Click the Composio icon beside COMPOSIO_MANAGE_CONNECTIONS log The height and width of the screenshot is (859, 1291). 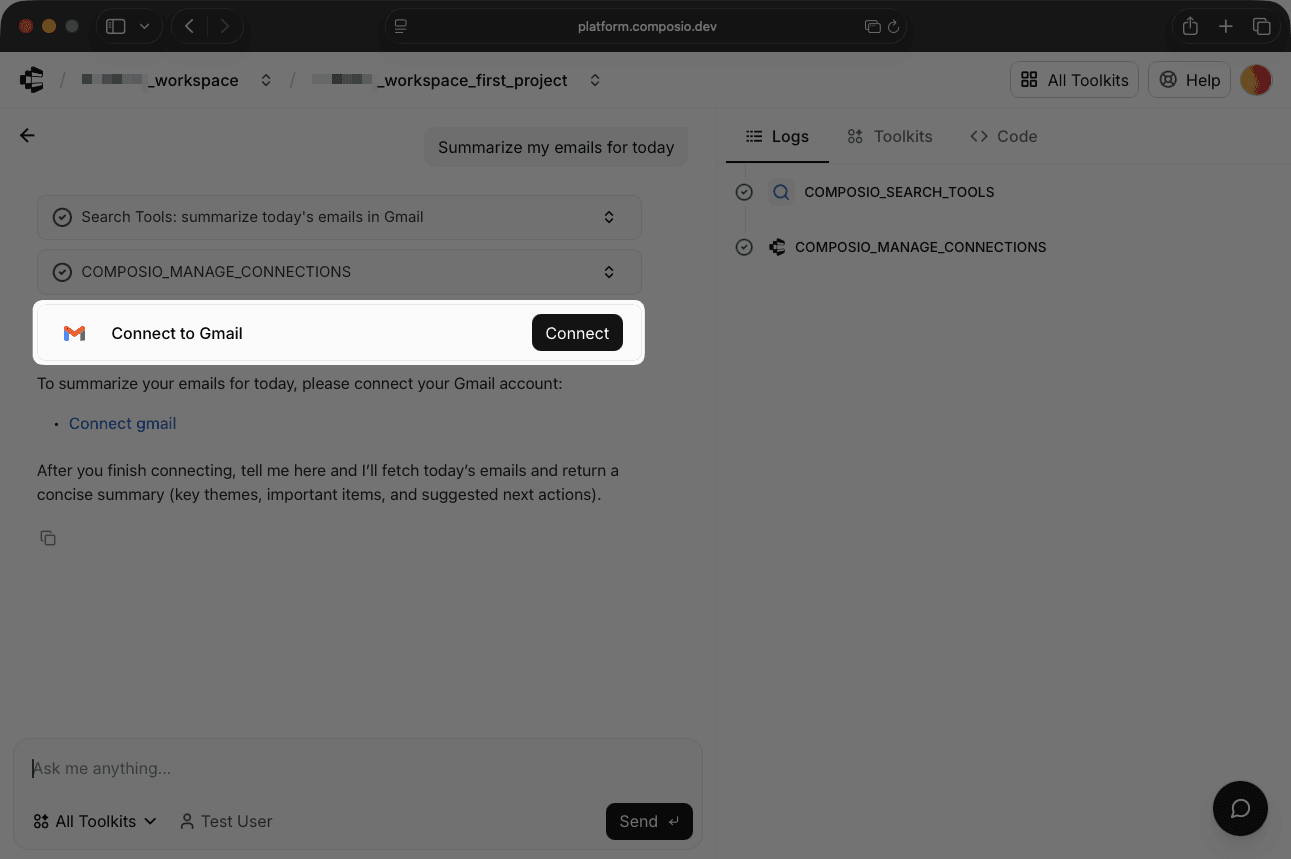[777, 247]
